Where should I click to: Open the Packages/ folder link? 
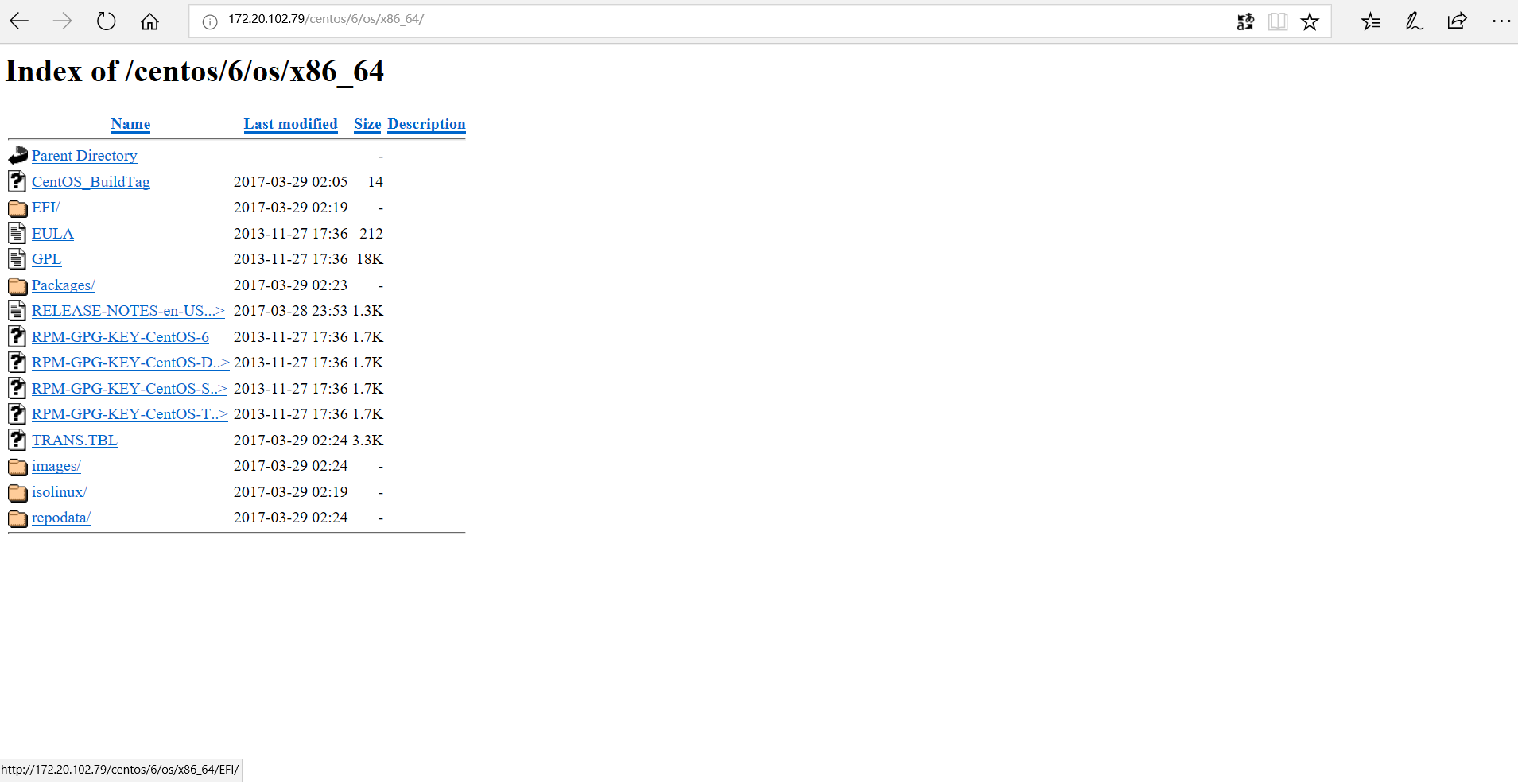click(63, 285)
